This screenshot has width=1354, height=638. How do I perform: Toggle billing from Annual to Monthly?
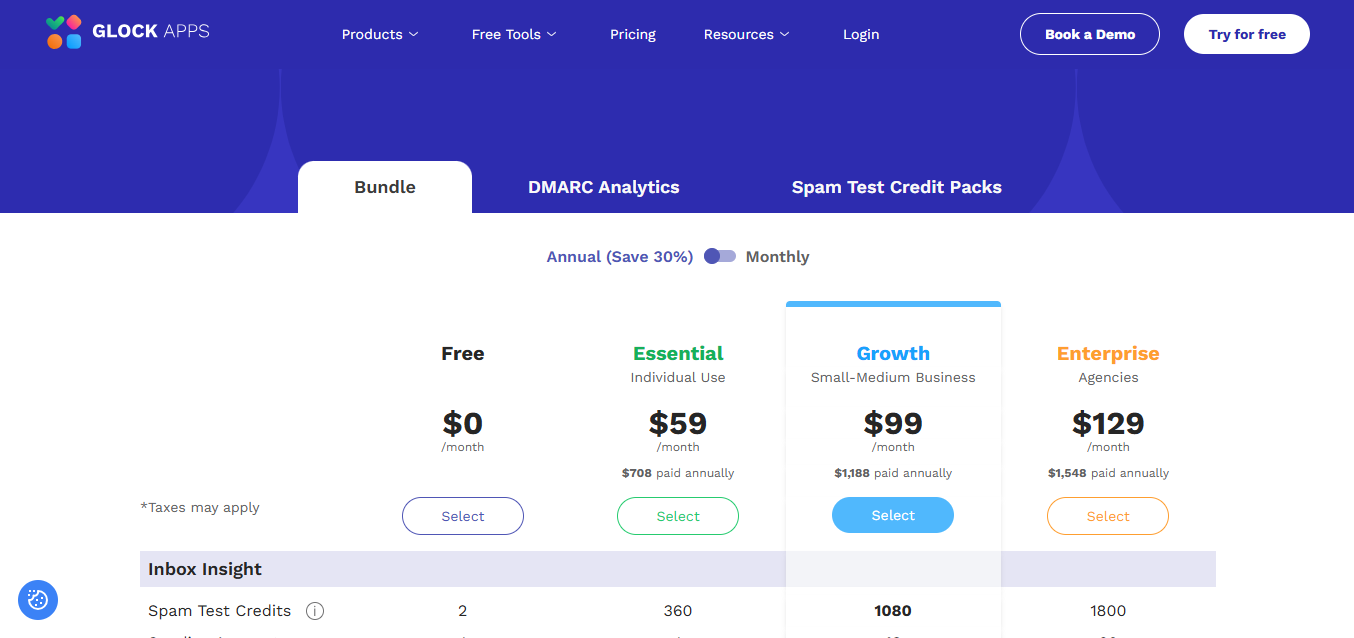(x=719, y=256)
